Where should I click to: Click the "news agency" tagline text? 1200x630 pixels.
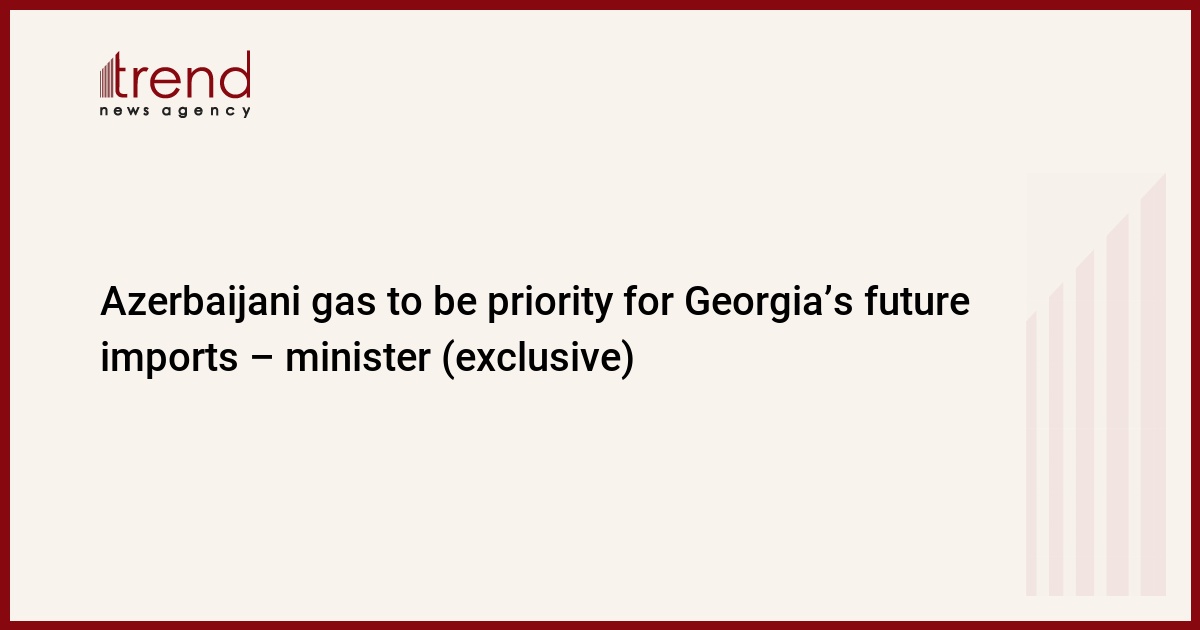coord(175,111)
